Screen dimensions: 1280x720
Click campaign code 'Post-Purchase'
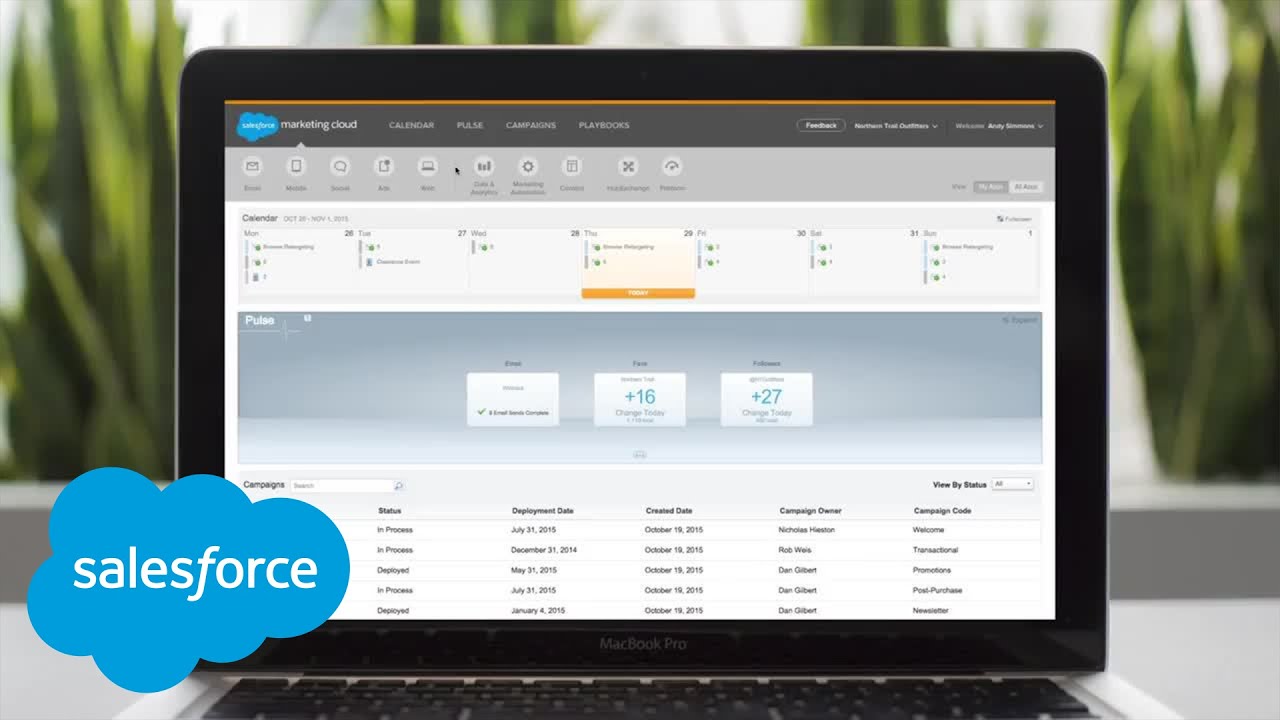click(937, 590)
